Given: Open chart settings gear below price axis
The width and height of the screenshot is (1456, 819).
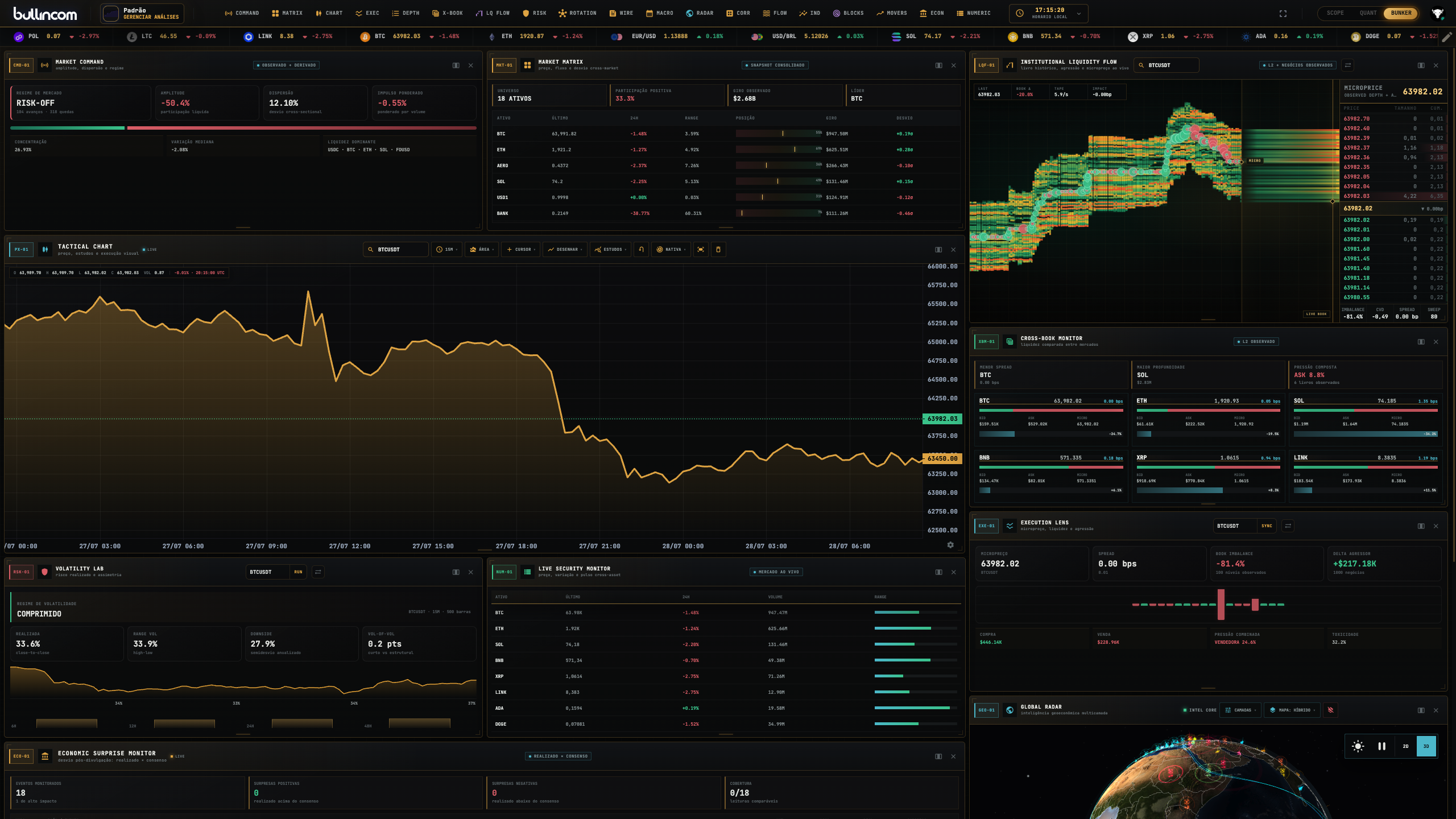Looking at the screenshot, I should click(950, 545).
